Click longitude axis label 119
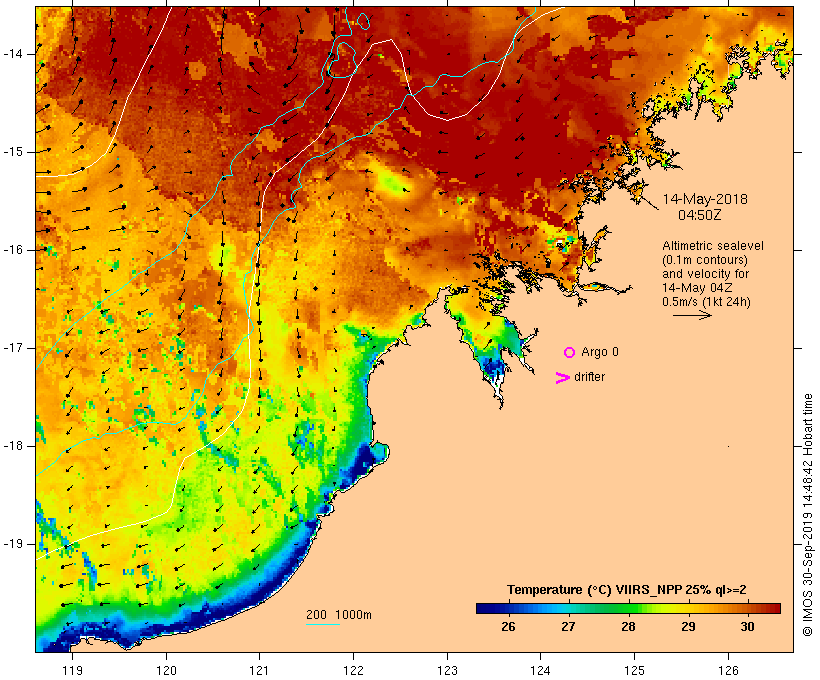Screen dimensions: 820x680 coord(72,670)
